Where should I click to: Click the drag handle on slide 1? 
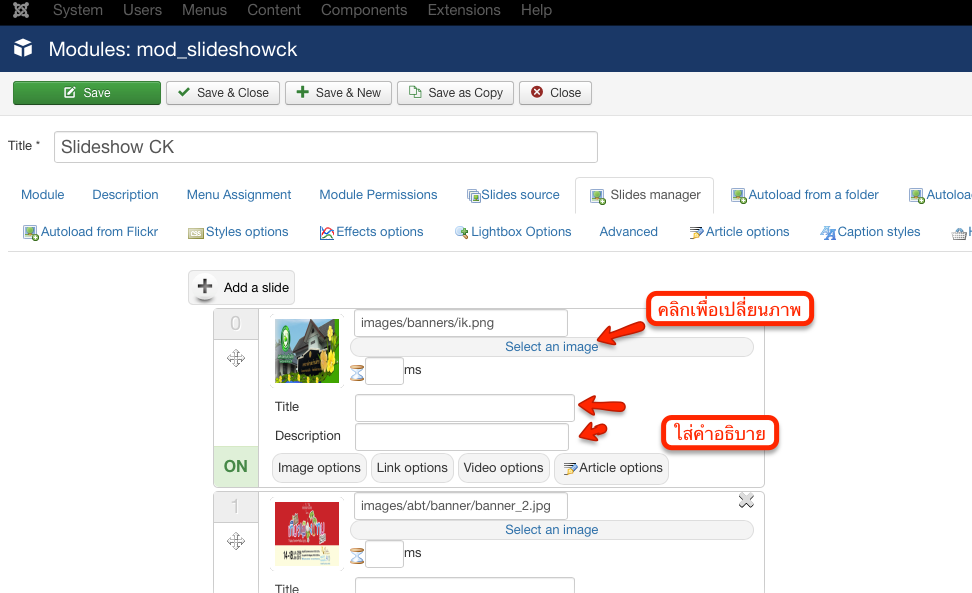coord(236,541)
